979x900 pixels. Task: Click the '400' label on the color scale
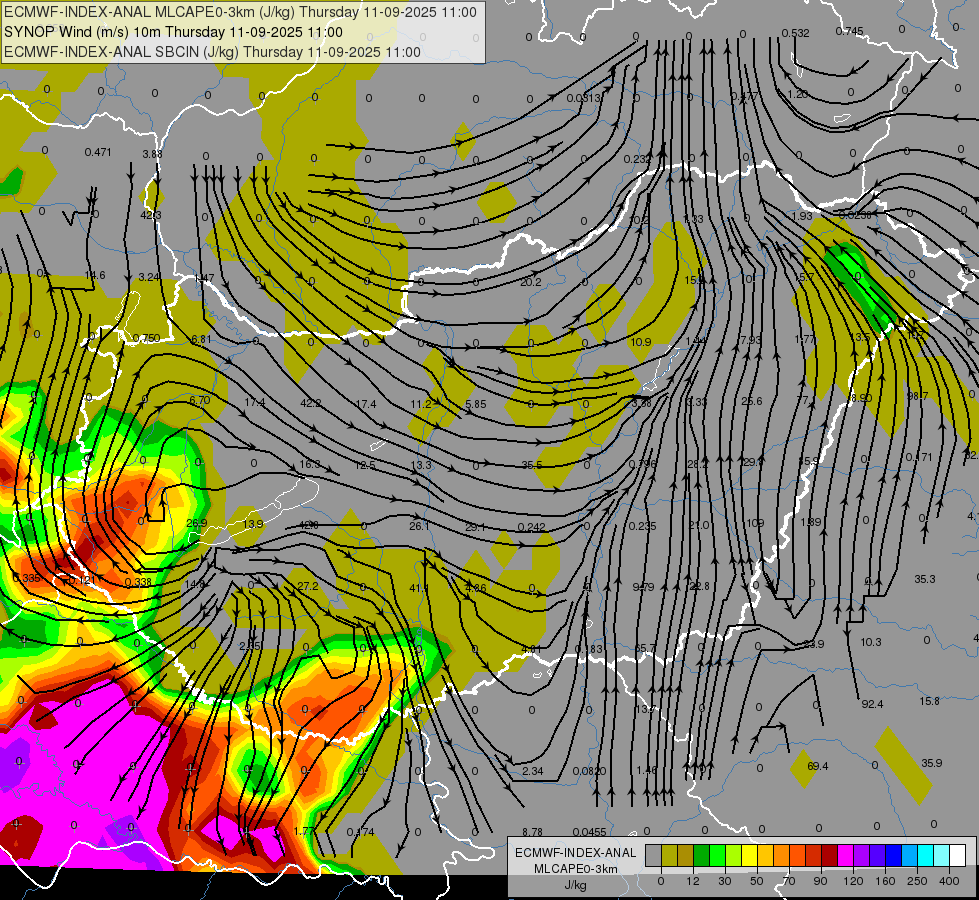(949, 881)
